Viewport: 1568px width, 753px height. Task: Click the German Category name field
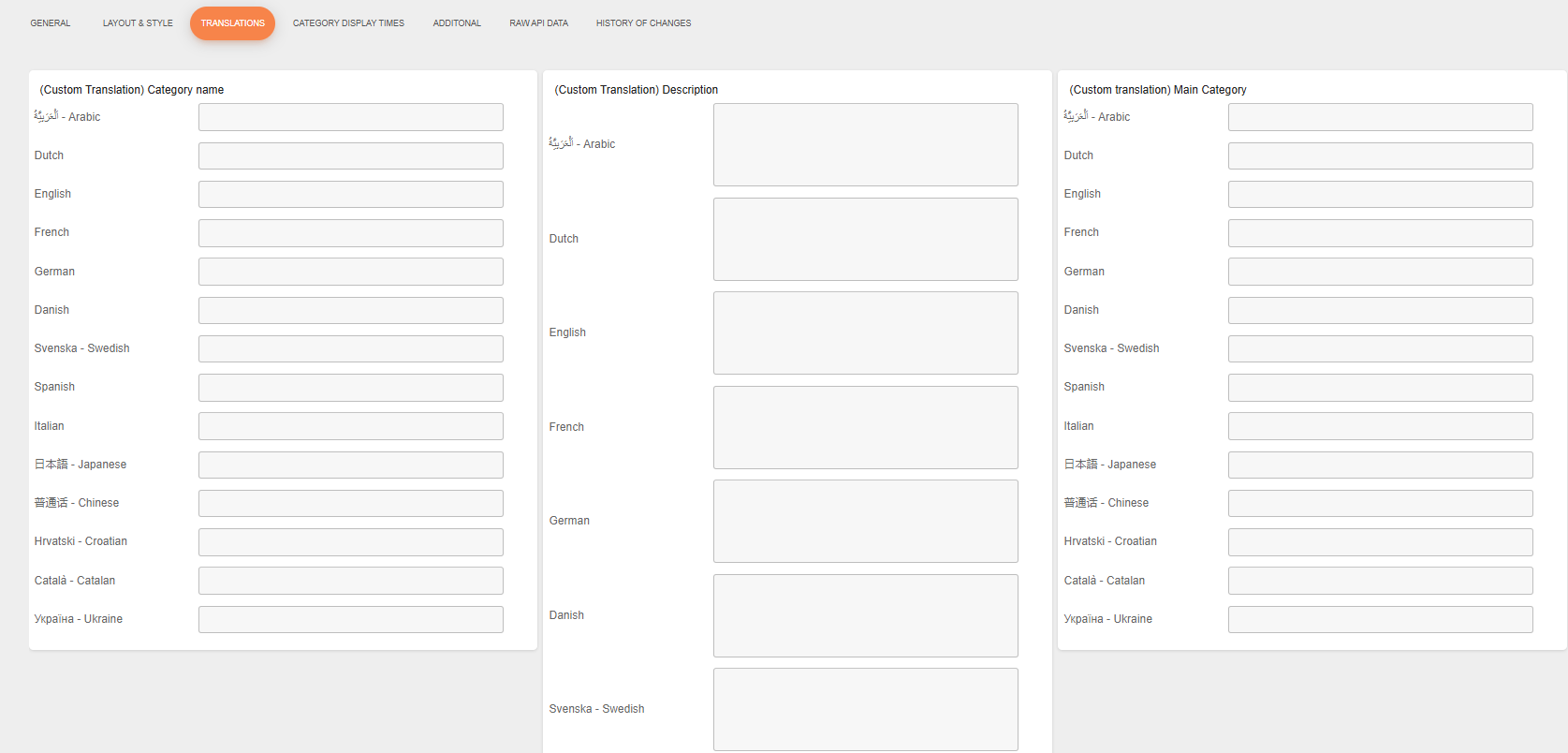pos(350,272)
